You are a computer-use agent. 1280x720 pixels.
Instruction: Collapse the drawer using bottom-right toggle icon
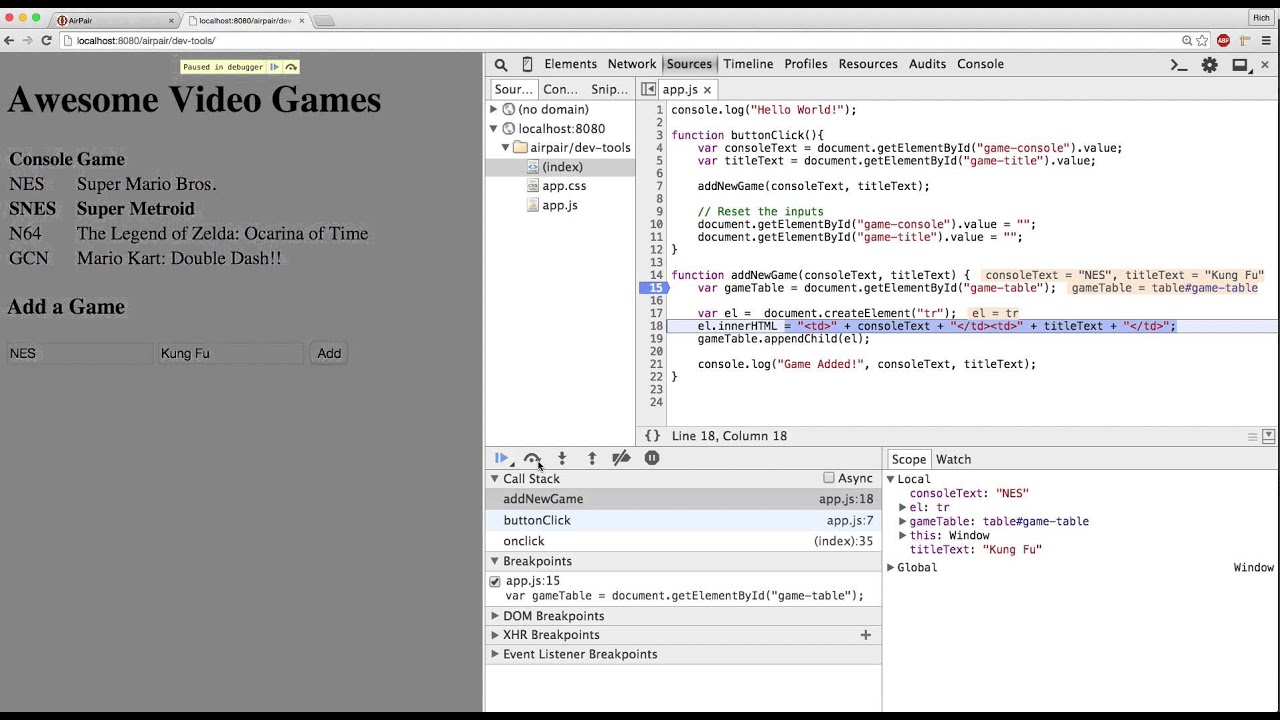[1268, 436]
